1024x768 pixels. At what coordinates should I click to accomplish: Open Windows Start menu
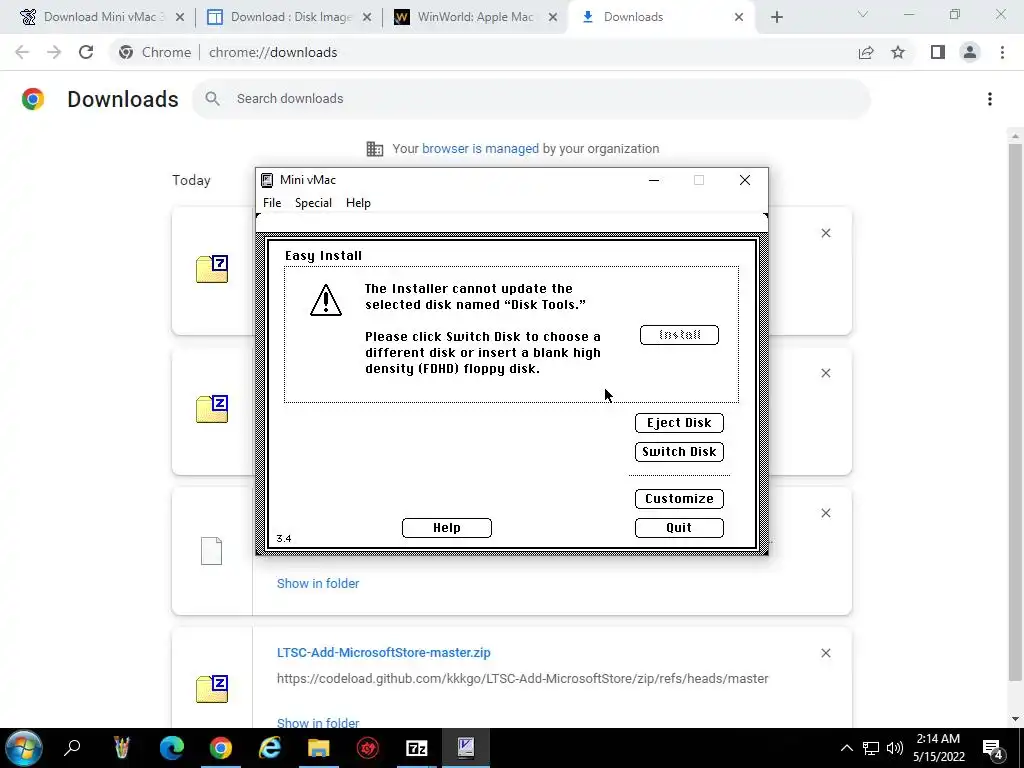pyautogui.click(x=24, y=748)
